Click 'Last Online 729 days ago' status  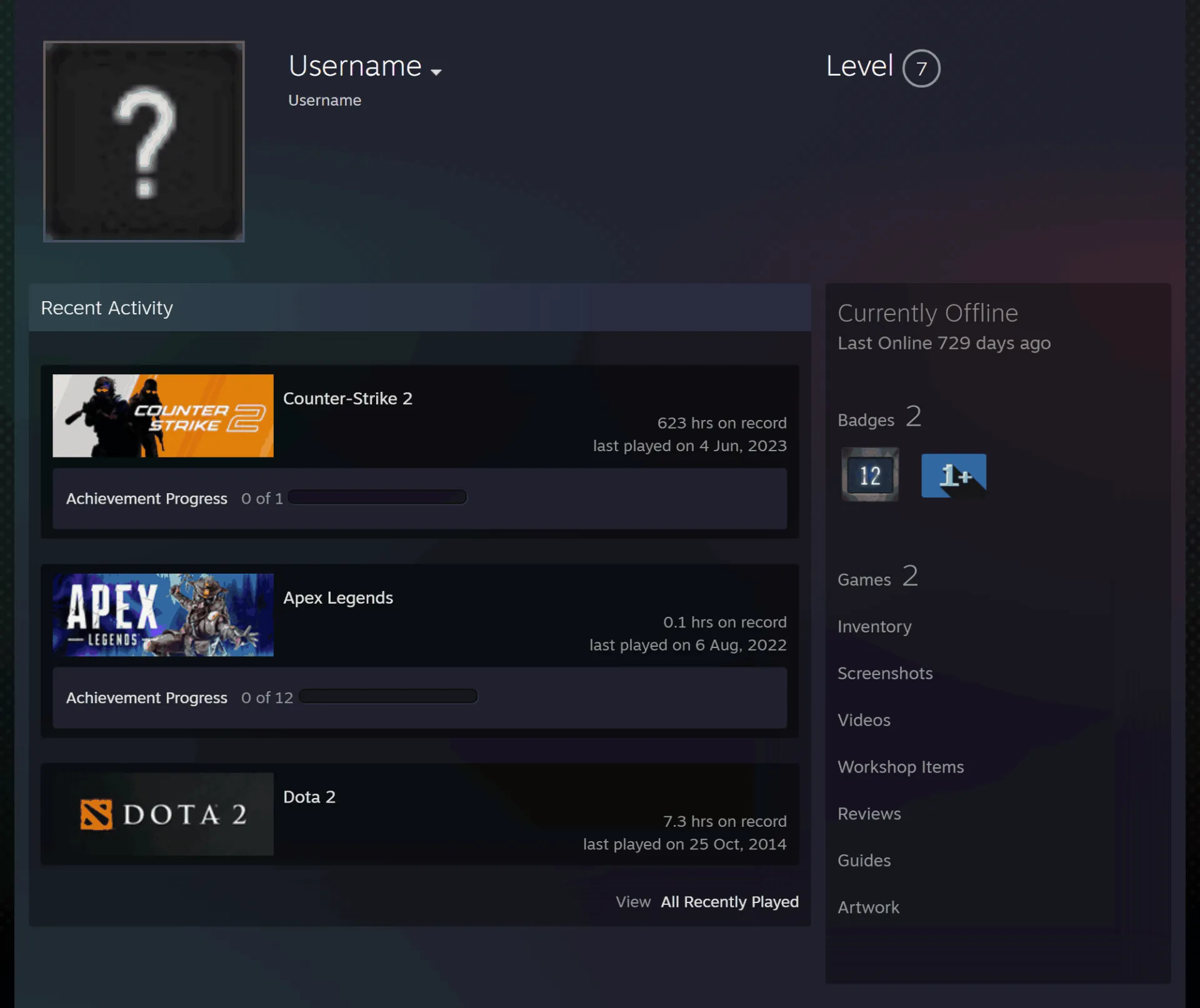point(944,343)
